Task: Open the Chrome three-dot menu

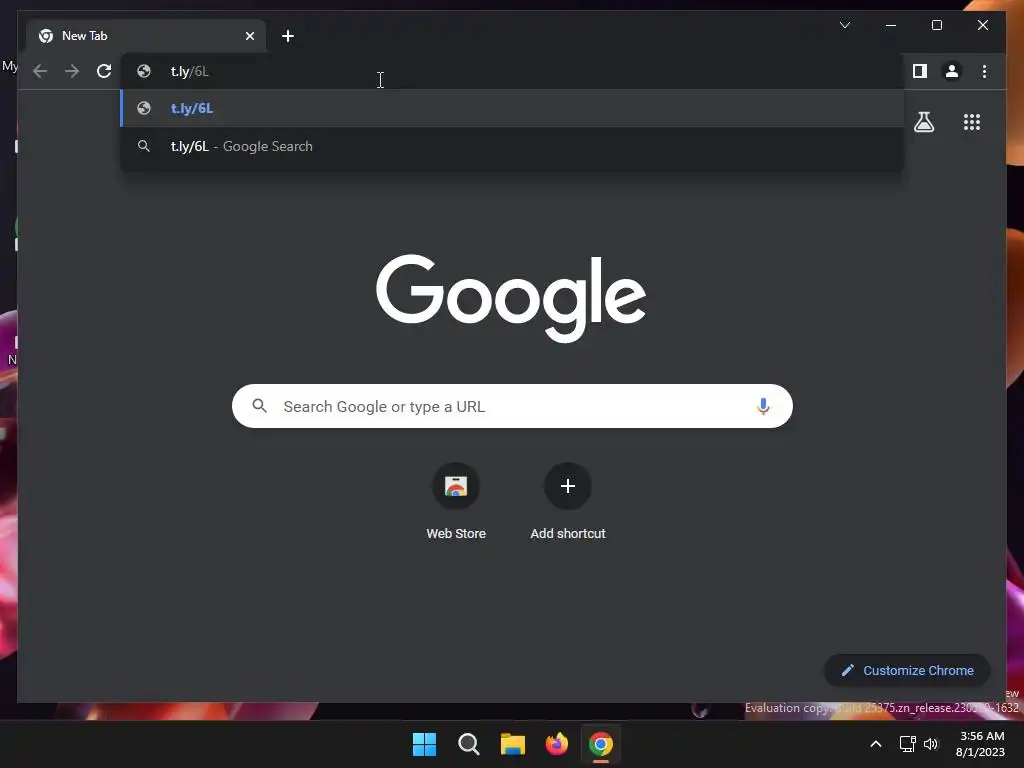Action: [x=984, y=71]
